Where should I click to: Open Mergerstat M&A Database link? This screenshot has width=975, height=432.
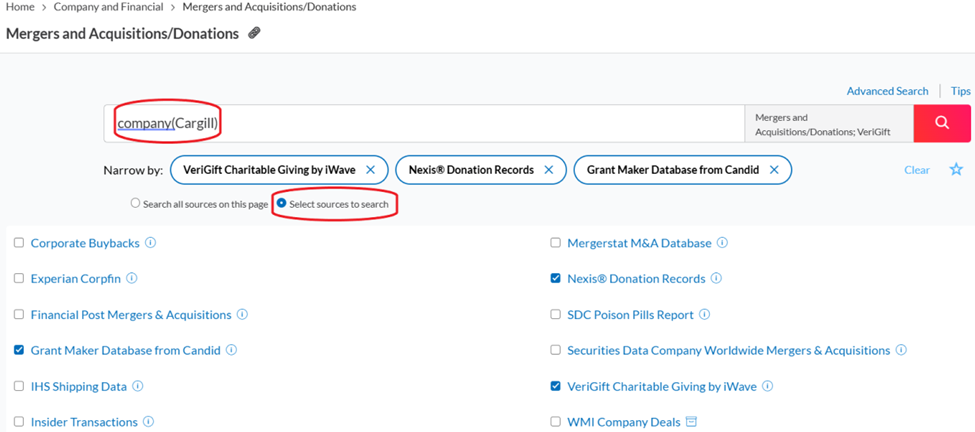coord(639,243)
